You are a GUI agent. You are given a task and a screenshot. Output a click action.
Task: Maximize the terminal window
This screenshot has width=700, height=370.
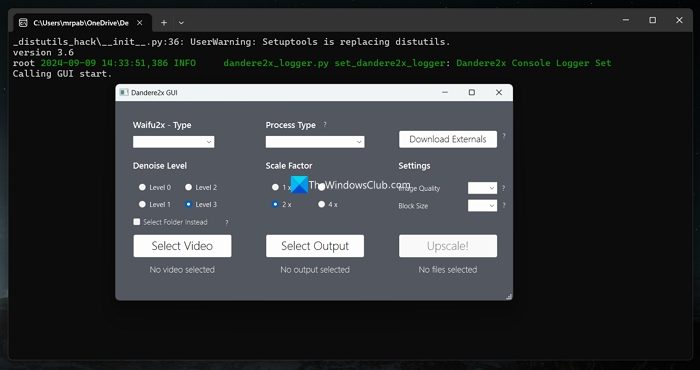coord(653,20)
